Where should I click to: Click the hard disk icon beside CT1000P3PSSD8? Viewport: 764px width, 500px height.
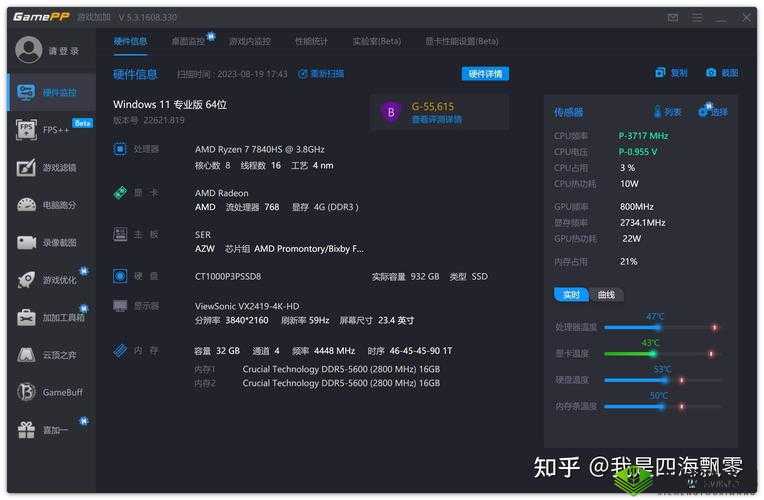click(x=120, y=276)
